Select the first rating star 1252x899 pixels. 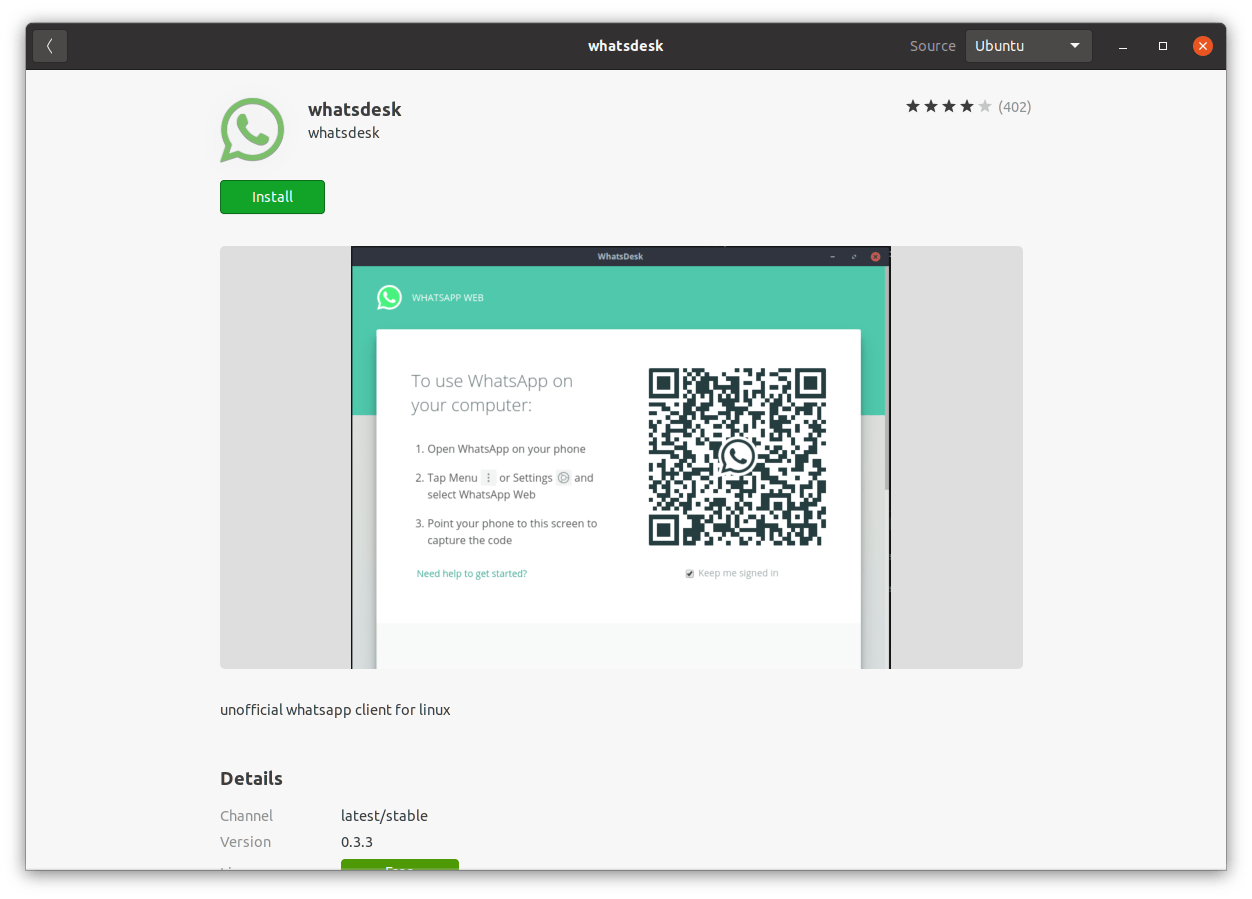(912, 105)
